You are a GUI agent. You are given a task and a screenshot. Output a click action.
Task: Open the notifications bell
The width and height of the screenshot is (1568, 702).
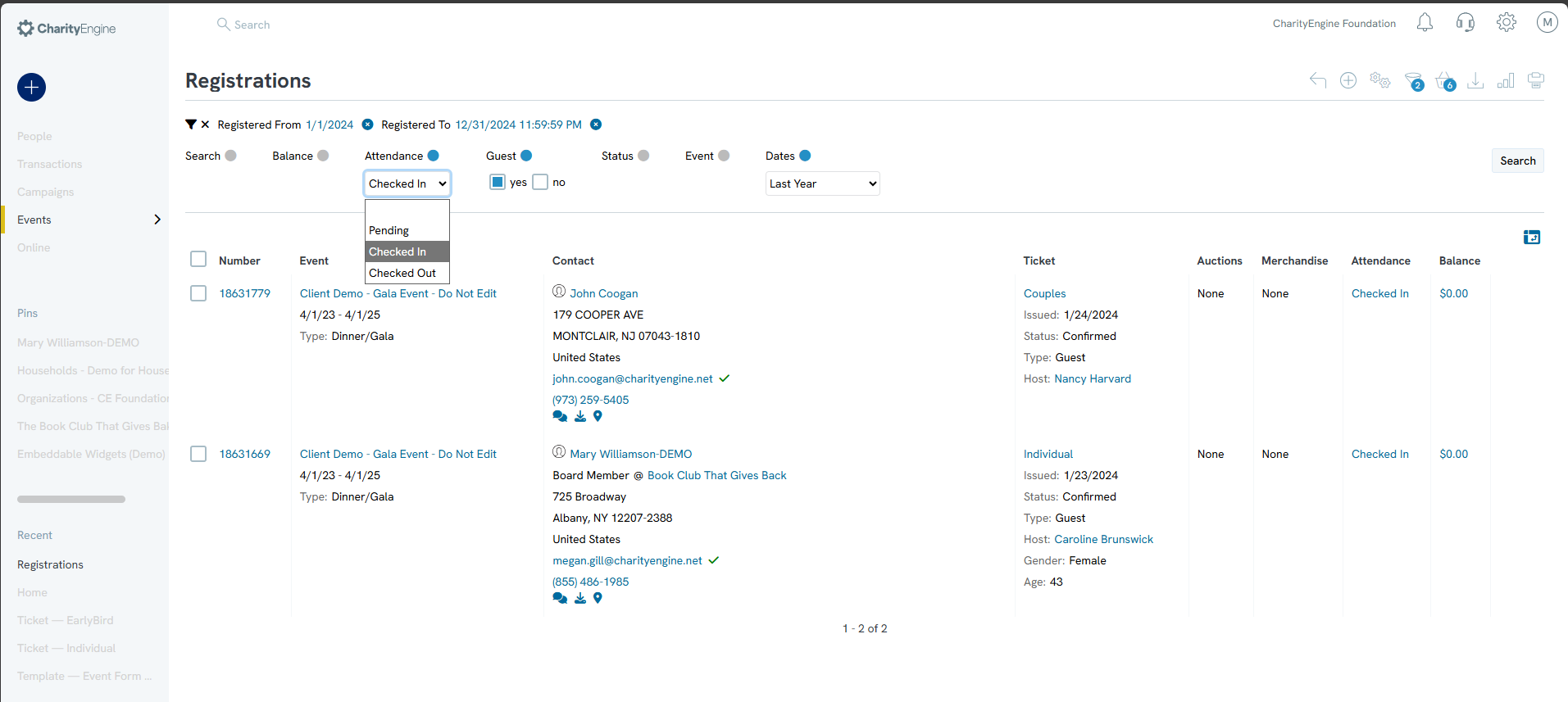click(1425, 23)
